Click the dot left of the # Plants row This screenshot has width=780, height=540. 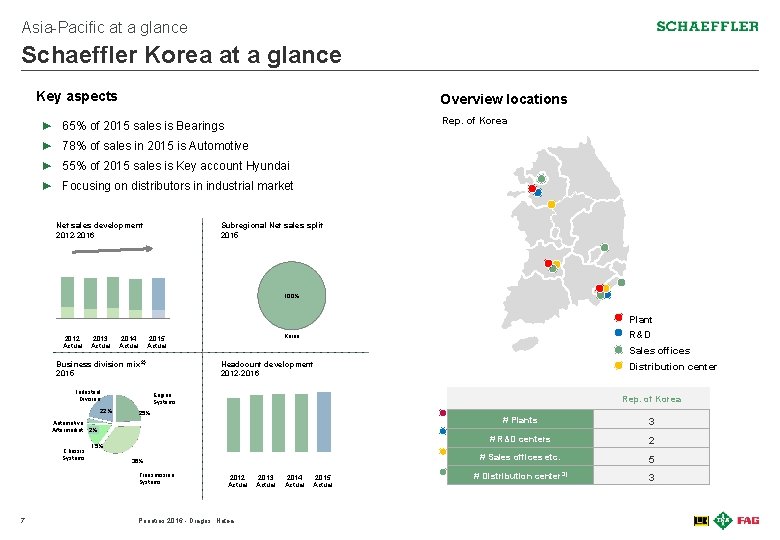pyautogui.click(x=442, y=413)
